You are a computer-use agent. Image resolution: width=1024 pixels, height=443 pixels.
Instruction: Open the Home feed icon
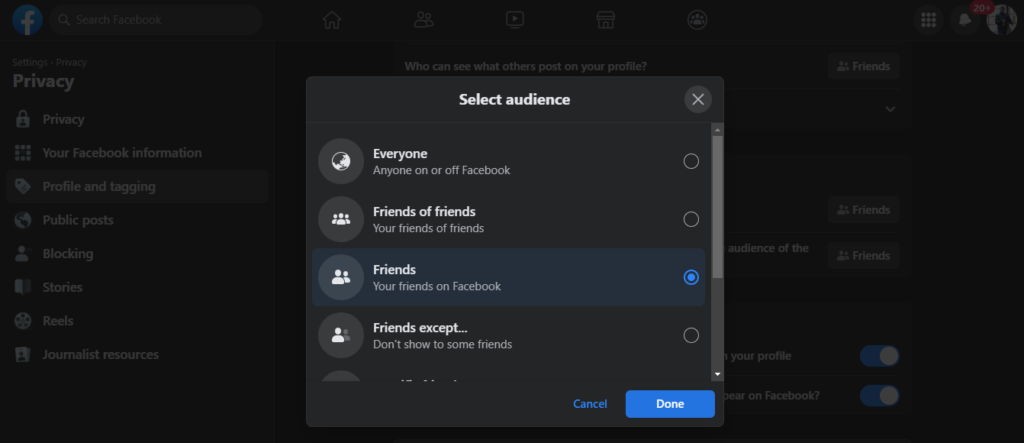click(x=332, y=20)
